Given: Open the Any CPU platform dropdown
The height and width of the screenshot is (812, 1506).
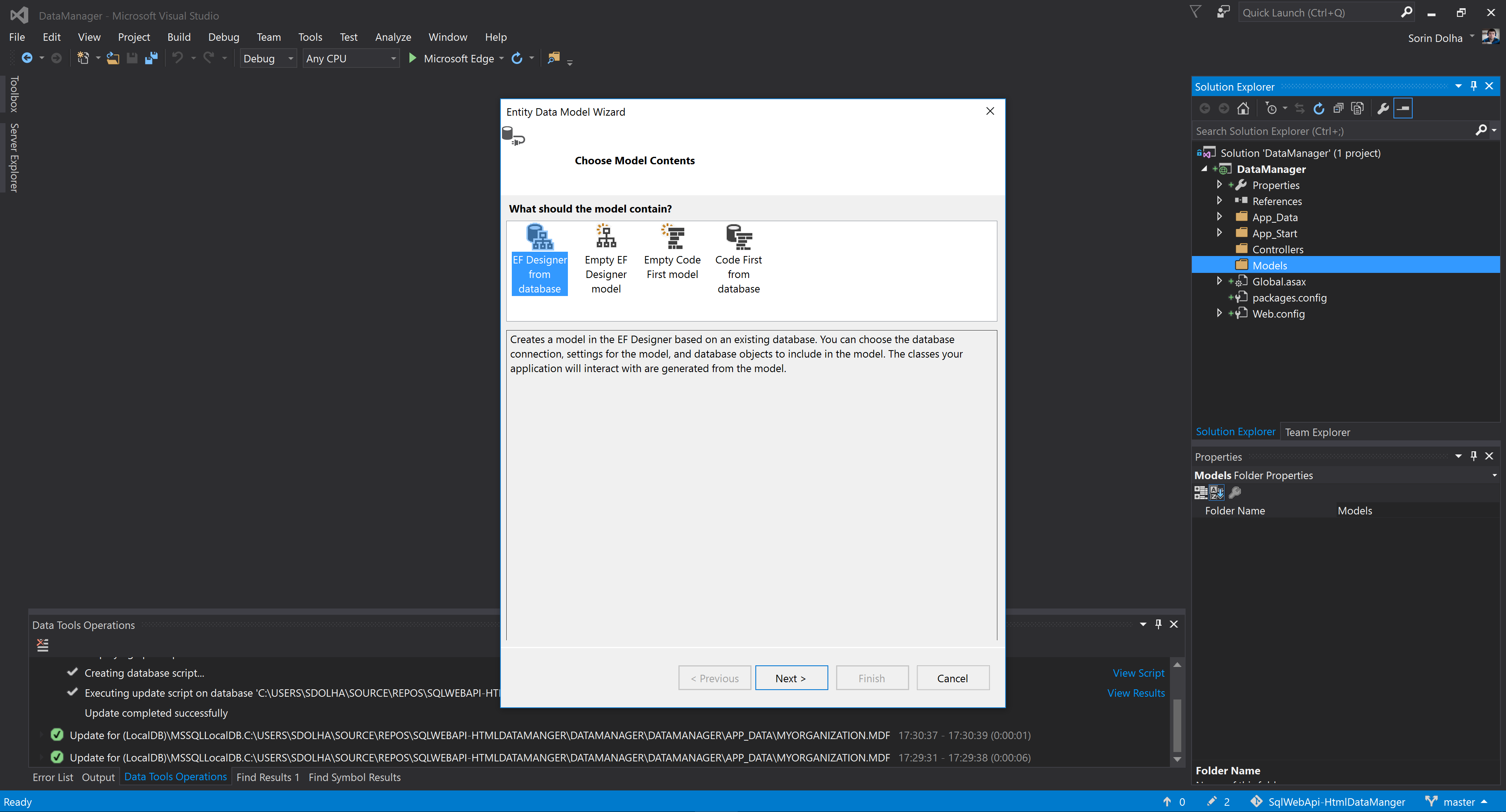Looking at the screenshot, I should [351, 58].
